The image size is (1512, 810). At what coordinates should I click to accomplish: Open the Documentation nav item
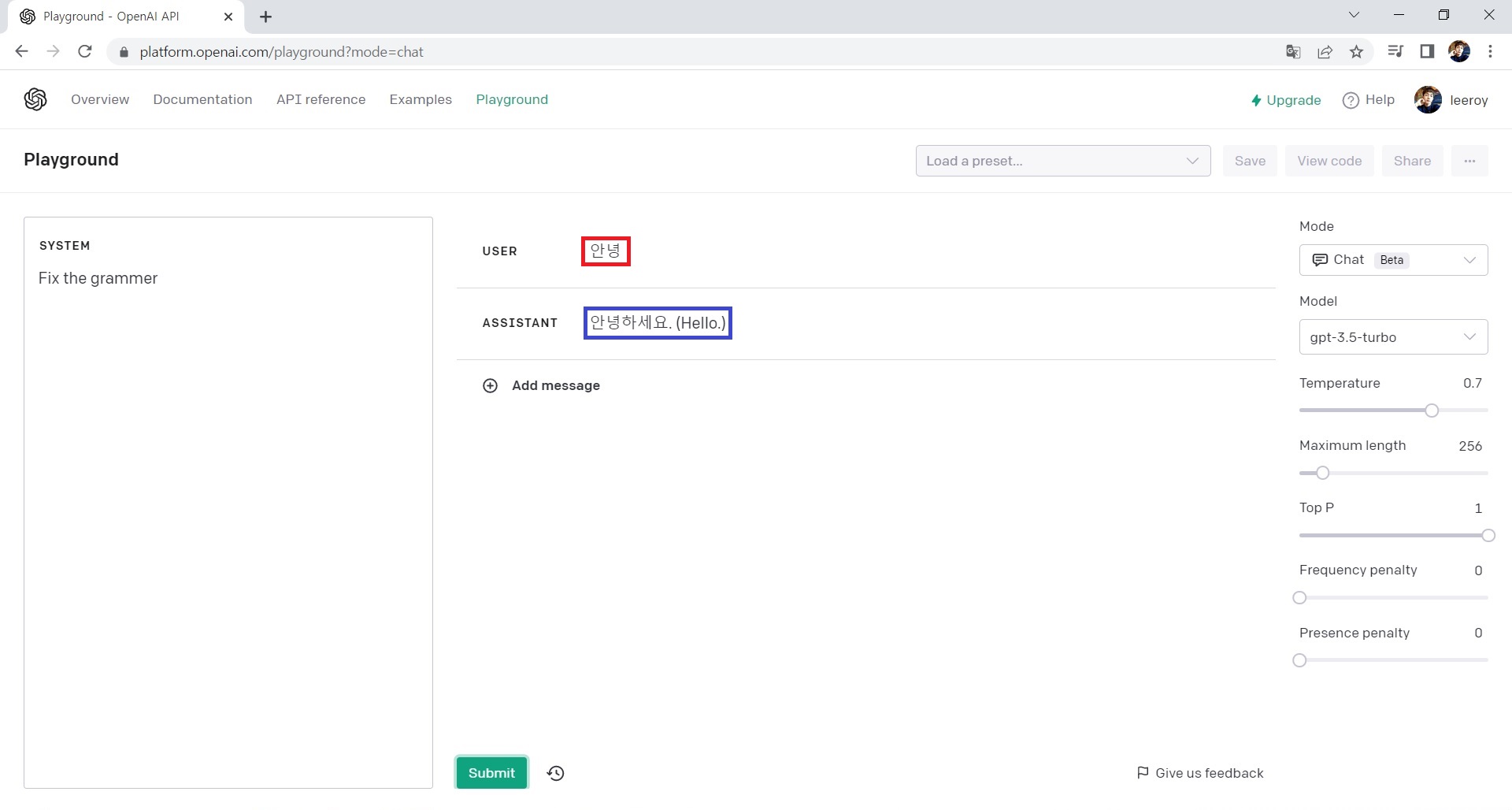coord(202,99)
